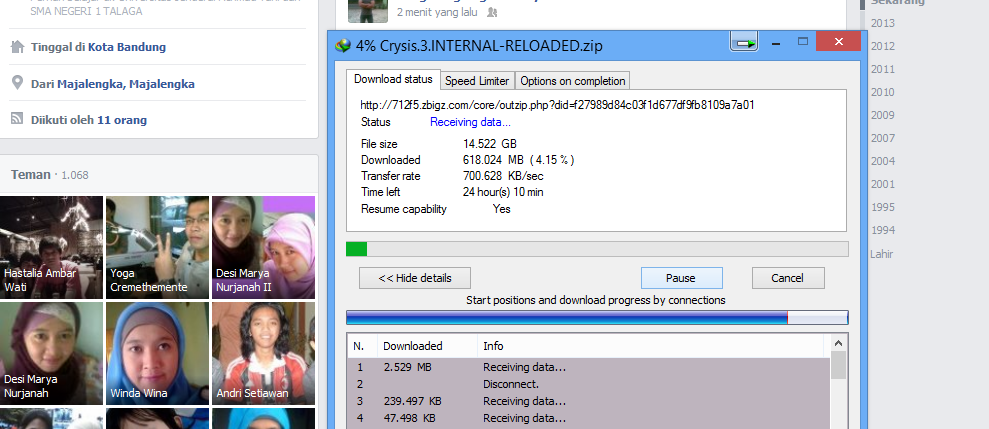Minimize the IDM download window
This screenshot has height=429, width=989.
(x=776, y=43)
